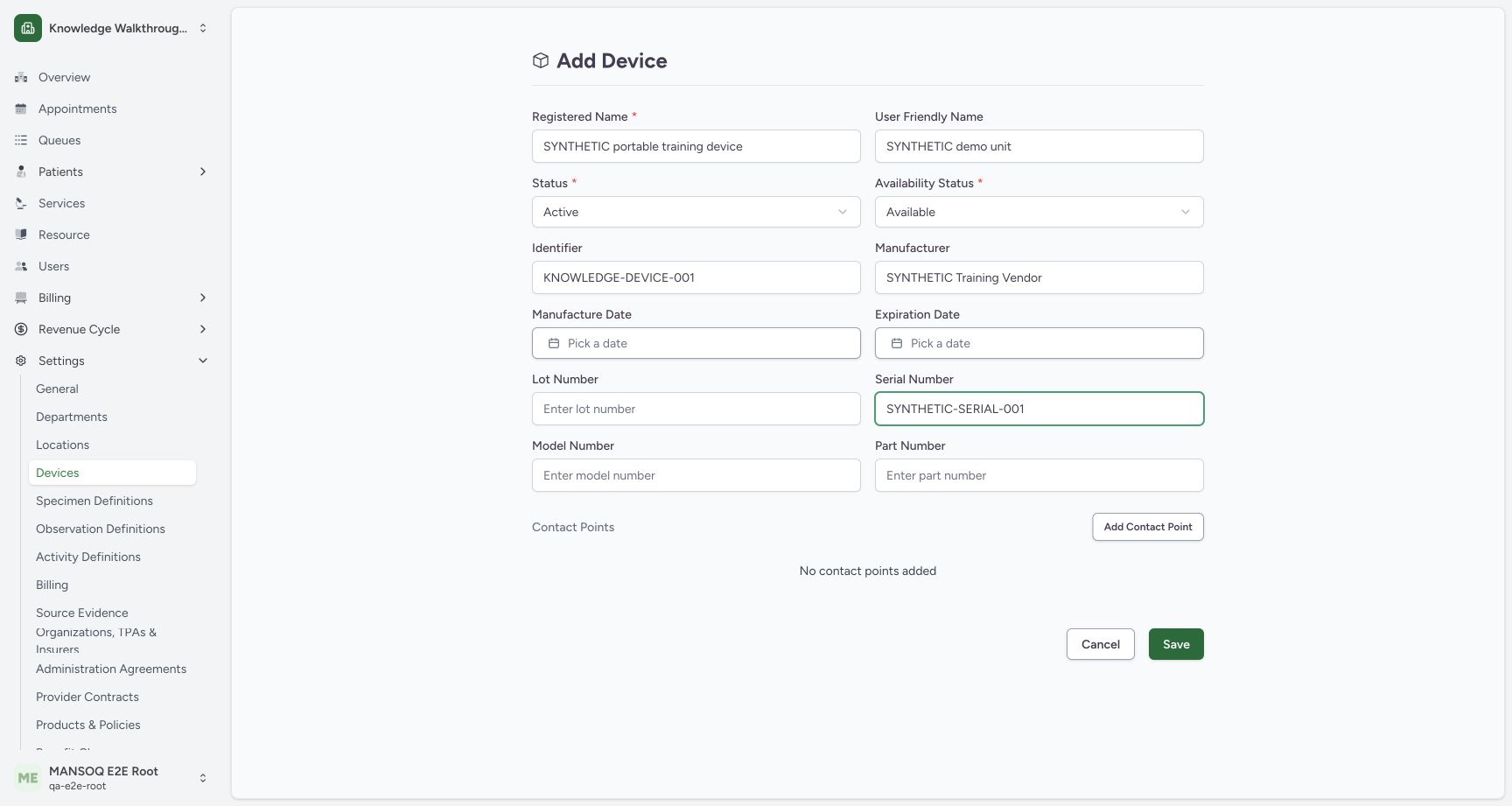
Task: Click the Part Number input
Action: (x=1039, y=475)
